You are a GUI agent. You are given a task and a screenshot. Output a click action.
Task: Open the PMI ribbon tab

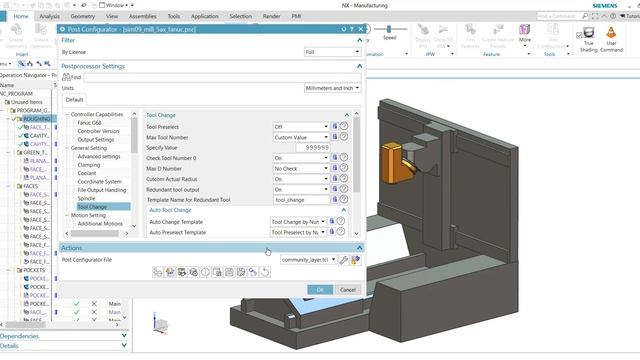pos(296,16)
